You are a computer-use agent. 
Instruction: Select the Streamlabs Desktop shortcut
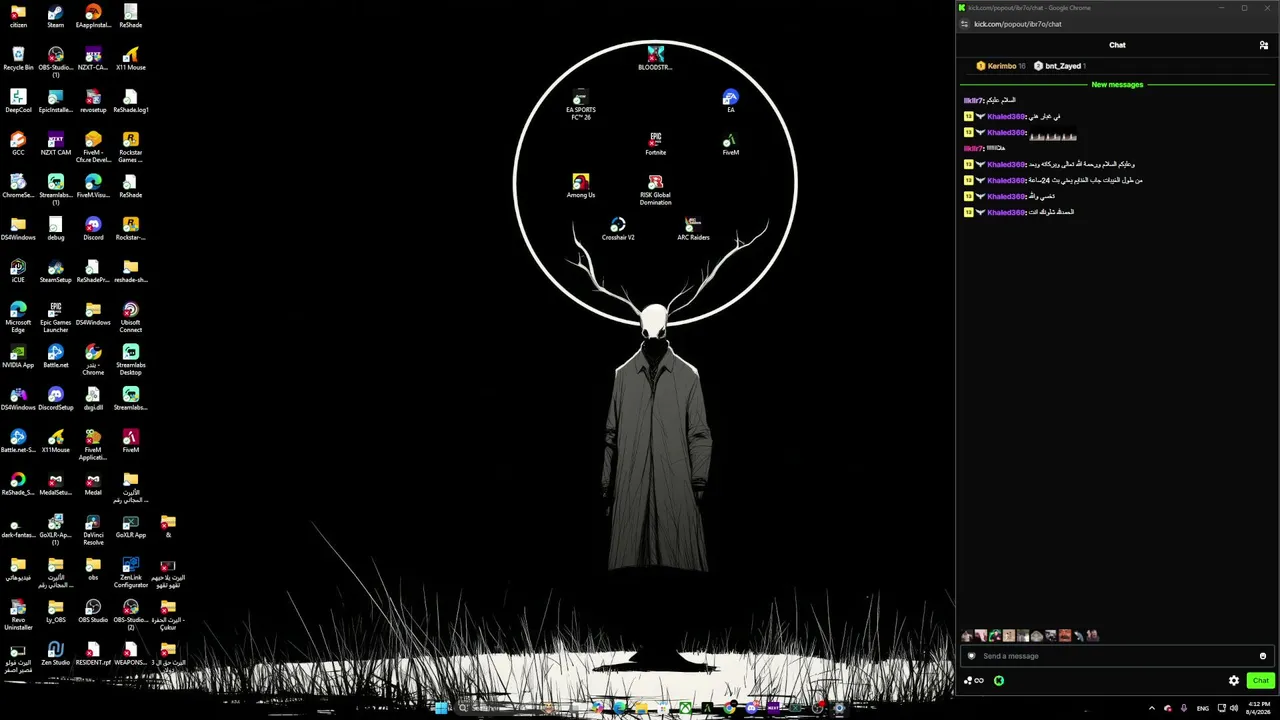(130, 360)
